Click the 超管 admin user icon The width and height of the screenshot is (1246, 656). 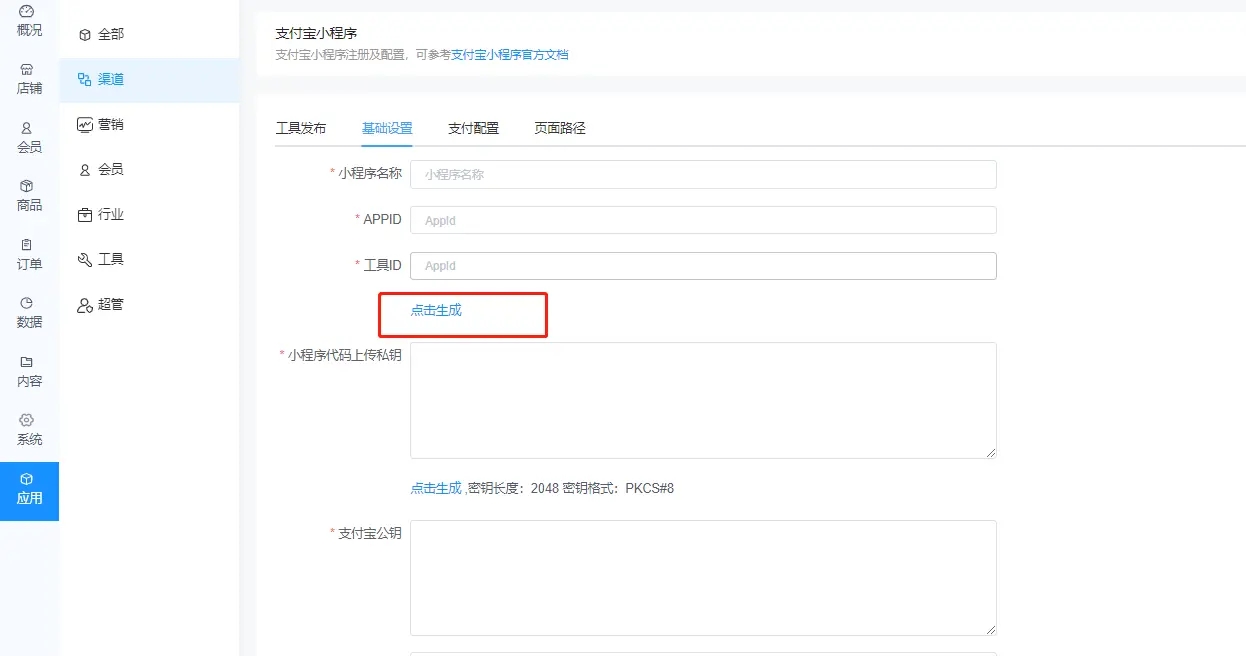(x=85, y=305)
